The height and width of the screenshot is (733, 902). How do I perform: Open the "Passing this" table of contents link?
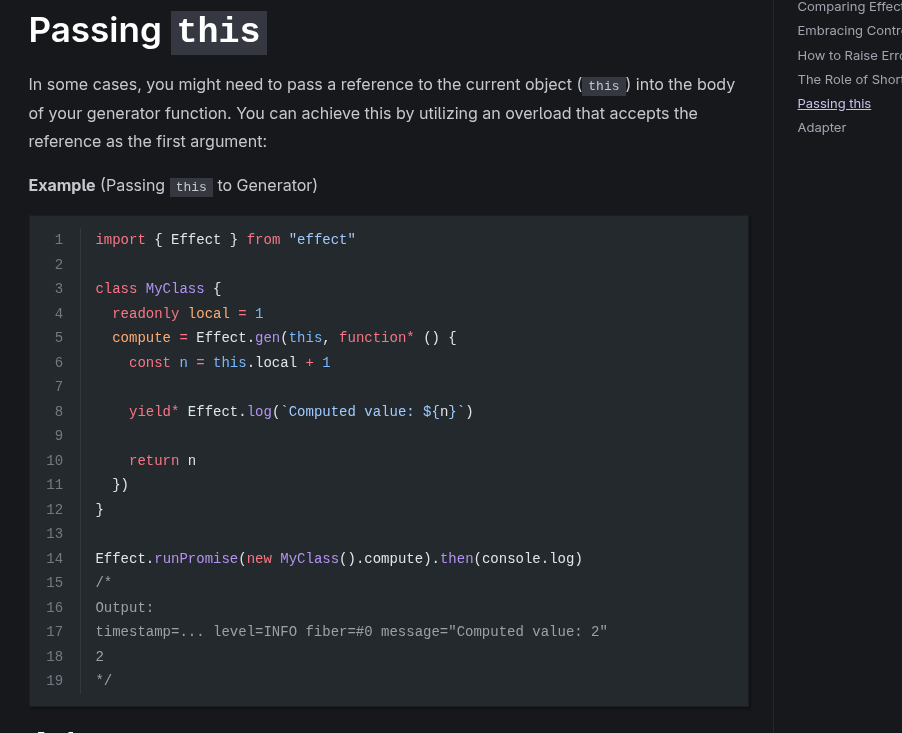pos(834,104)
